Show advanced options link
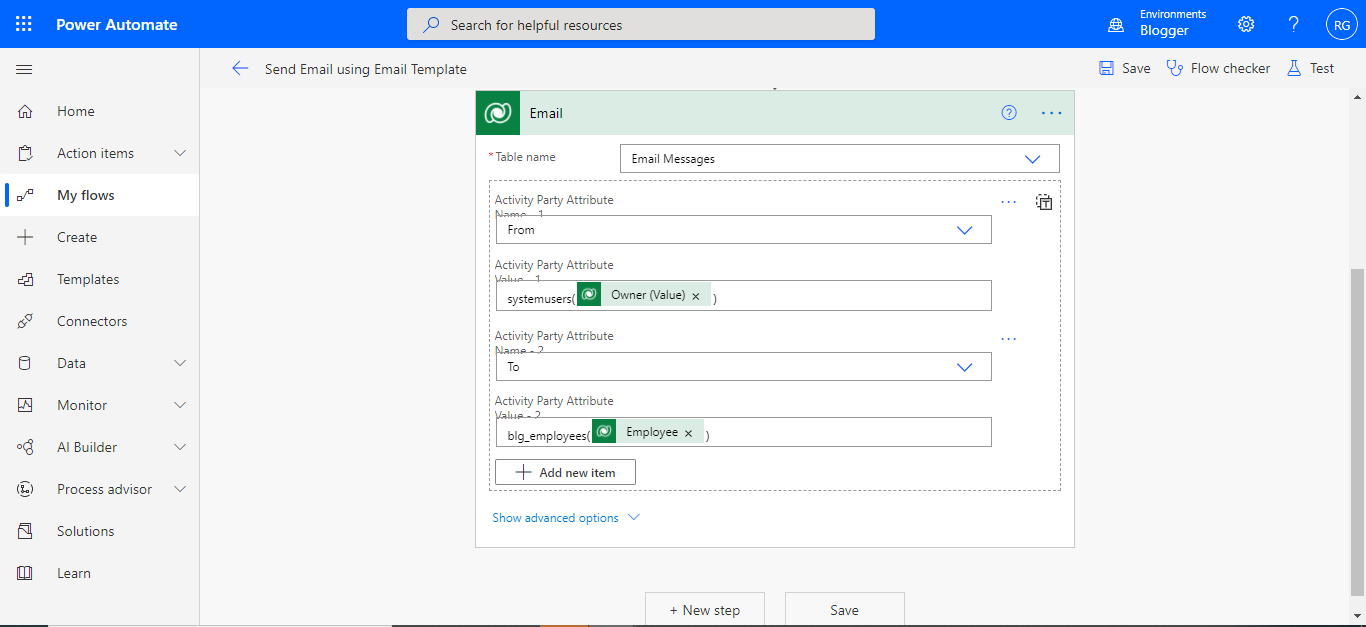Viewport: 1366px width, 627px height. [565, 518]
